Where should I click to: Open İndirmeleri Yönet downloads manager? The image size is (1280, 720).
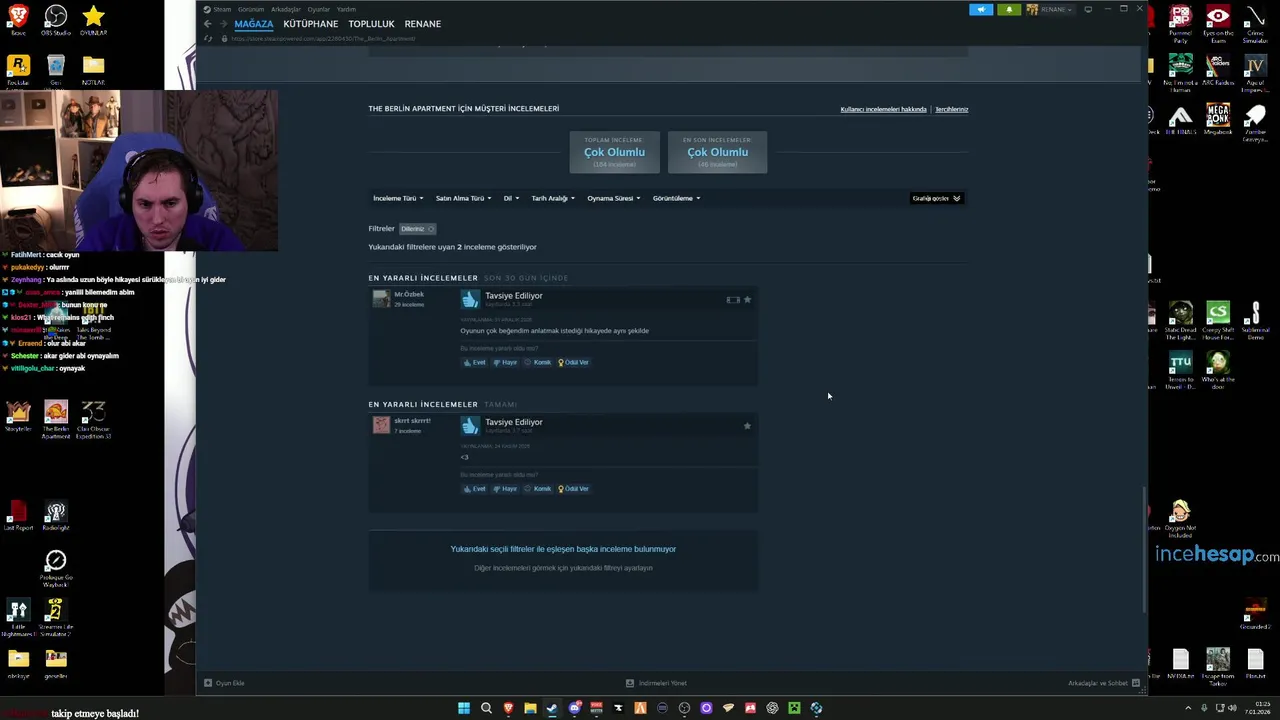click(656, 683)
